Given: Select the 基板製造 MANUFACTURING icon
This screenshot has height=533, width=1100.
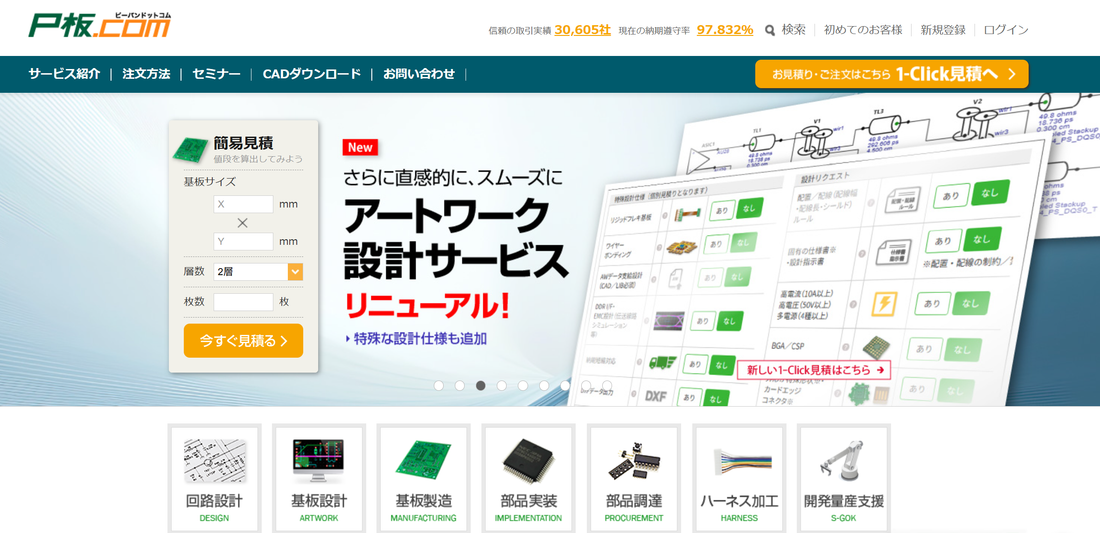Looking at the screenshot, I should tap(423, 478).
